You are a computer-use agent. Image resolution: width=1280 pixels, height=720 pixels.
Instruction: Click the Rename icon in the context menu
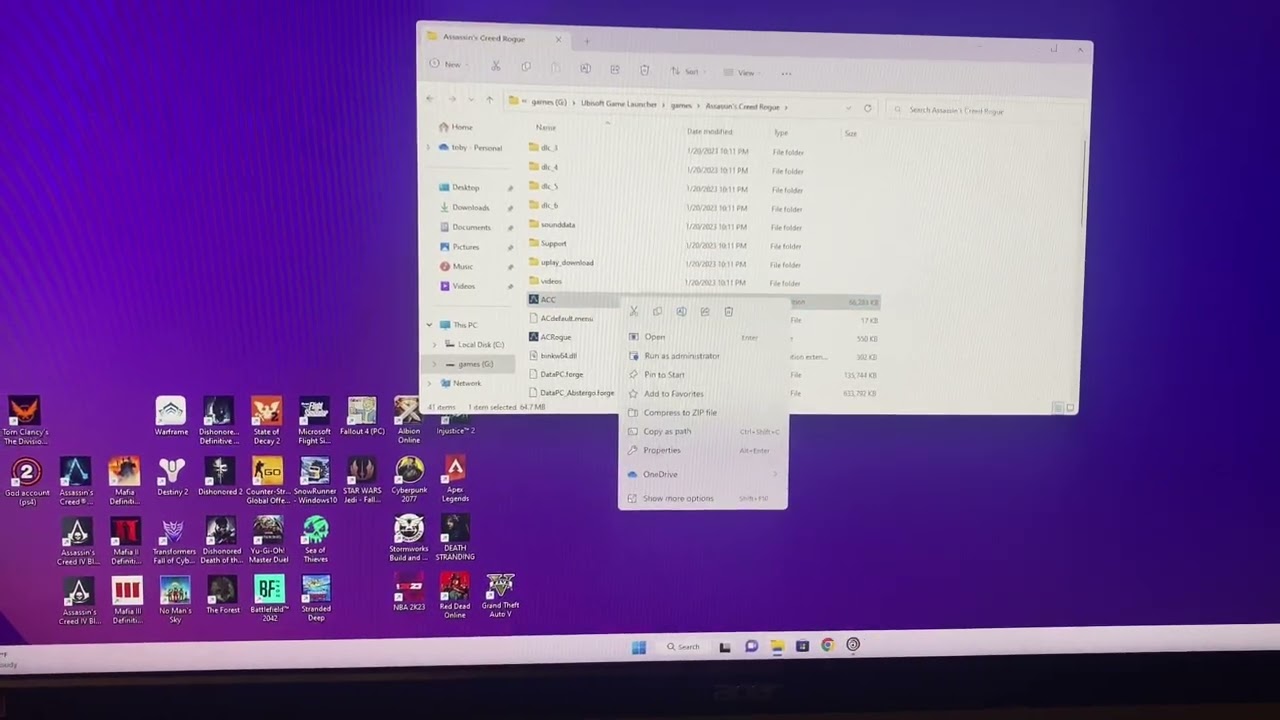click(x=681, y=311)
